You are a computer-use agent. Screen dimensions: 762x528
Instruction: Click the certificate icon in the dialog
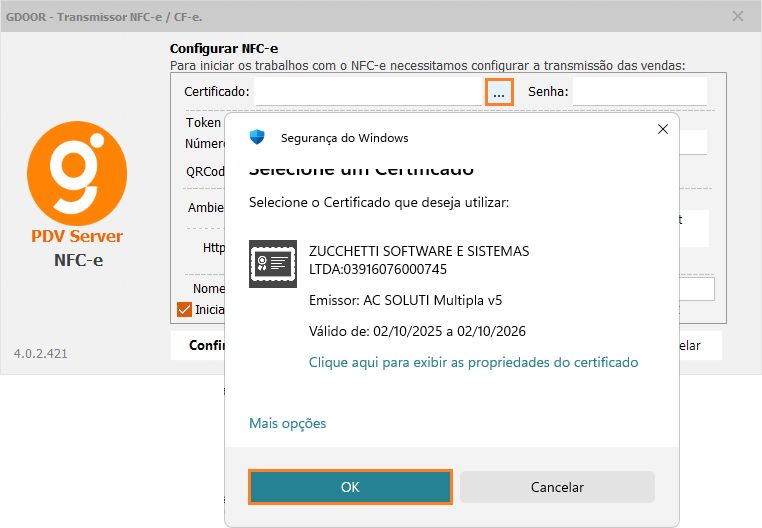click(273, 264)
